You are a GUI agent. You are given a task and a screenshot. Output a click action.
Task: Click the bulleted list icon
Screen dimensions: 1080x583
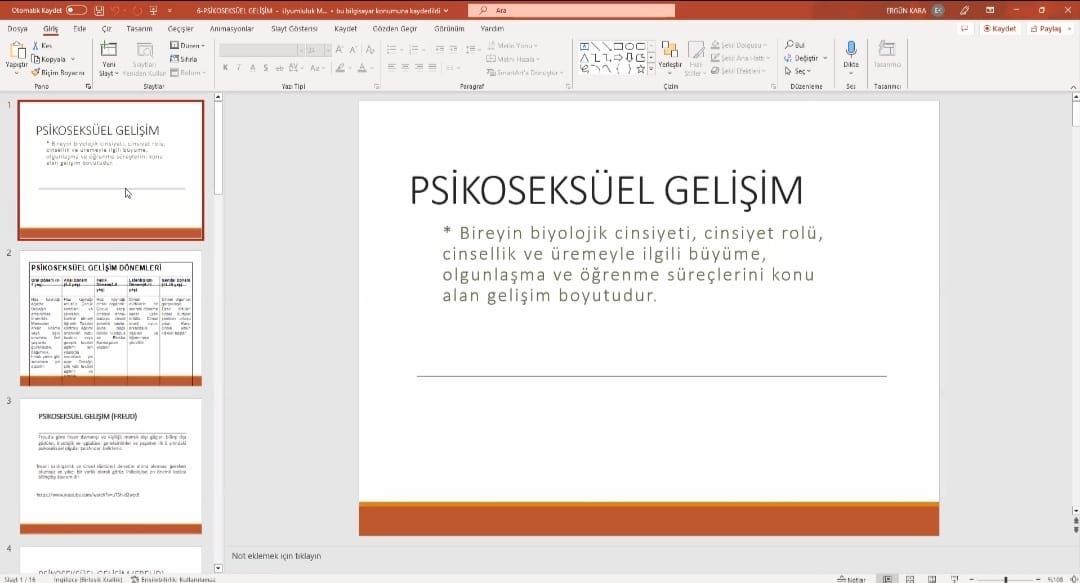click(391, 50)
